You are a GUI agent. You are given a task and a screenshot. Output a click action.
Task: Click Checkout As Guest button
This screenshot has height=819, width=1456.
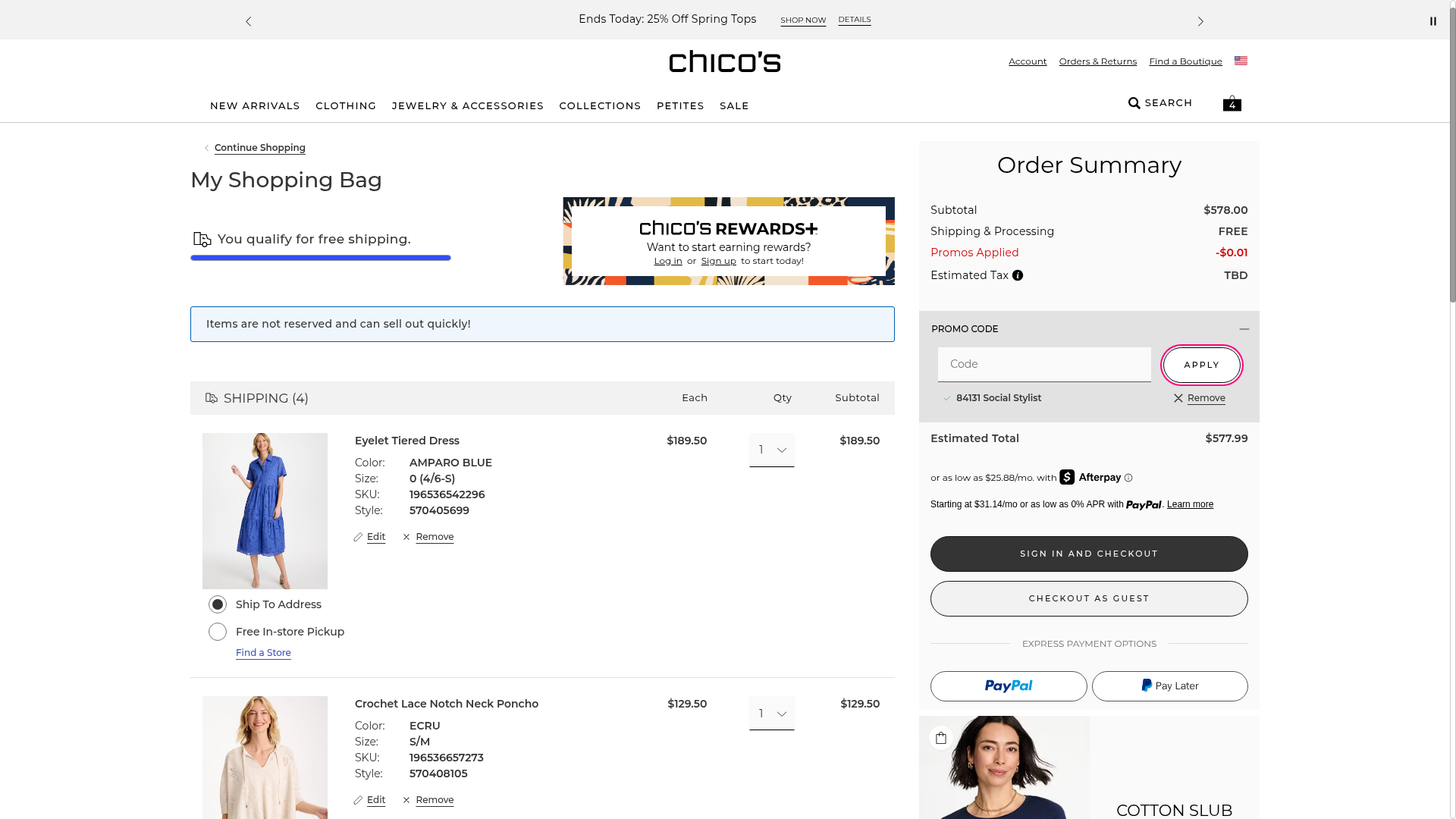point(1088,598)
